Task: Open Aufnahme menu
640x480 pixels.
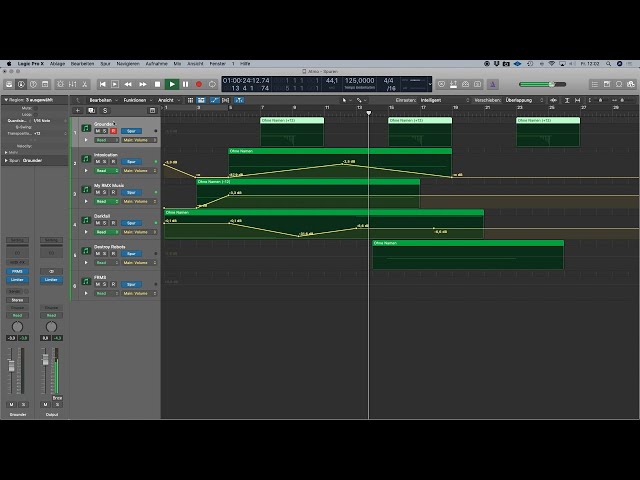Action: pos(157,64)
